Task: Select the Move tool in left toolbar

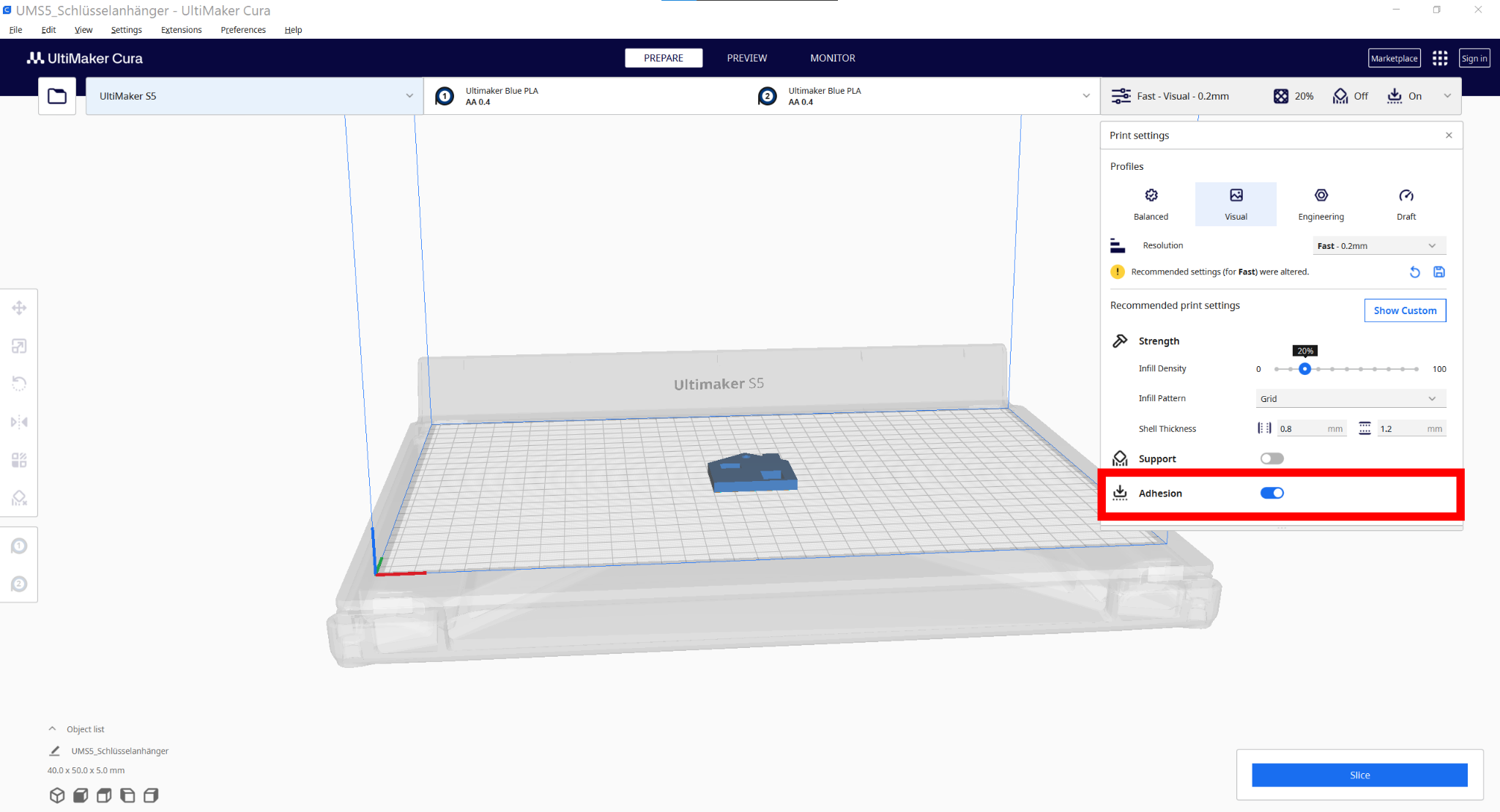Action: [19, 308]
